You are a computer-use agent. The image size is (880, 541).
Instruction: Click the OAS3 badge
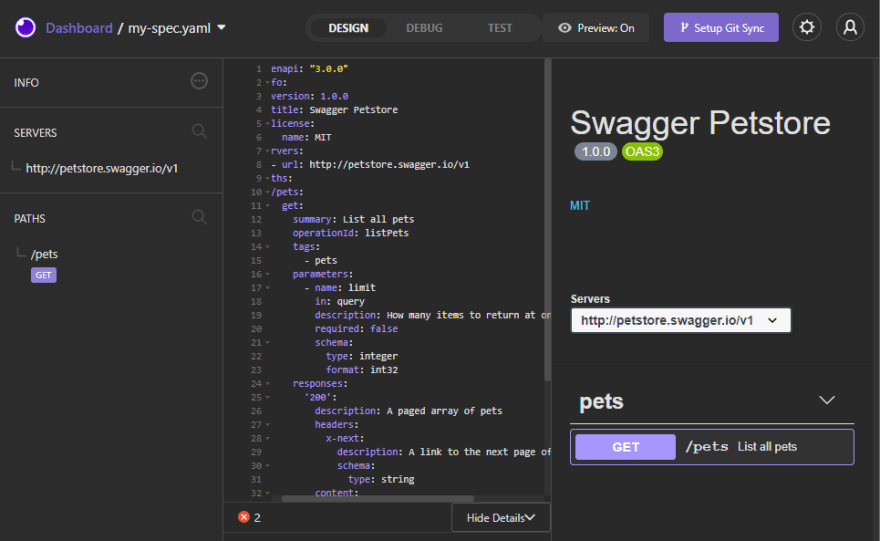[642, 152]
